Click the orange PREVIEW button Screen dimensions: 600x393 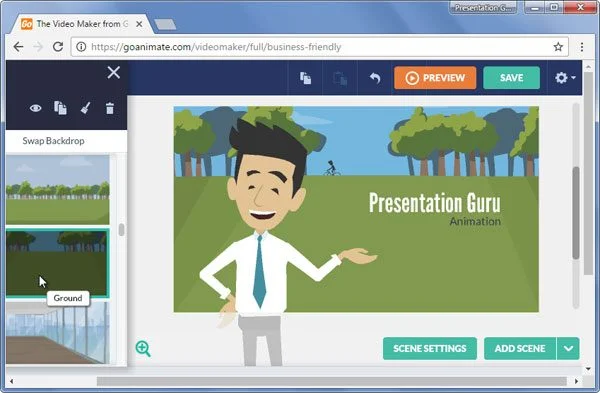pyautogui.click(x=435, y=78)
